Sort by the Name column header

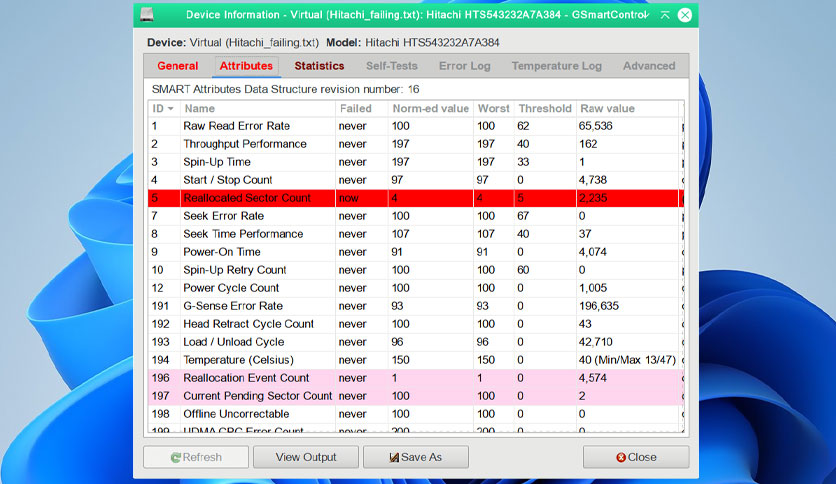point(258,108)
